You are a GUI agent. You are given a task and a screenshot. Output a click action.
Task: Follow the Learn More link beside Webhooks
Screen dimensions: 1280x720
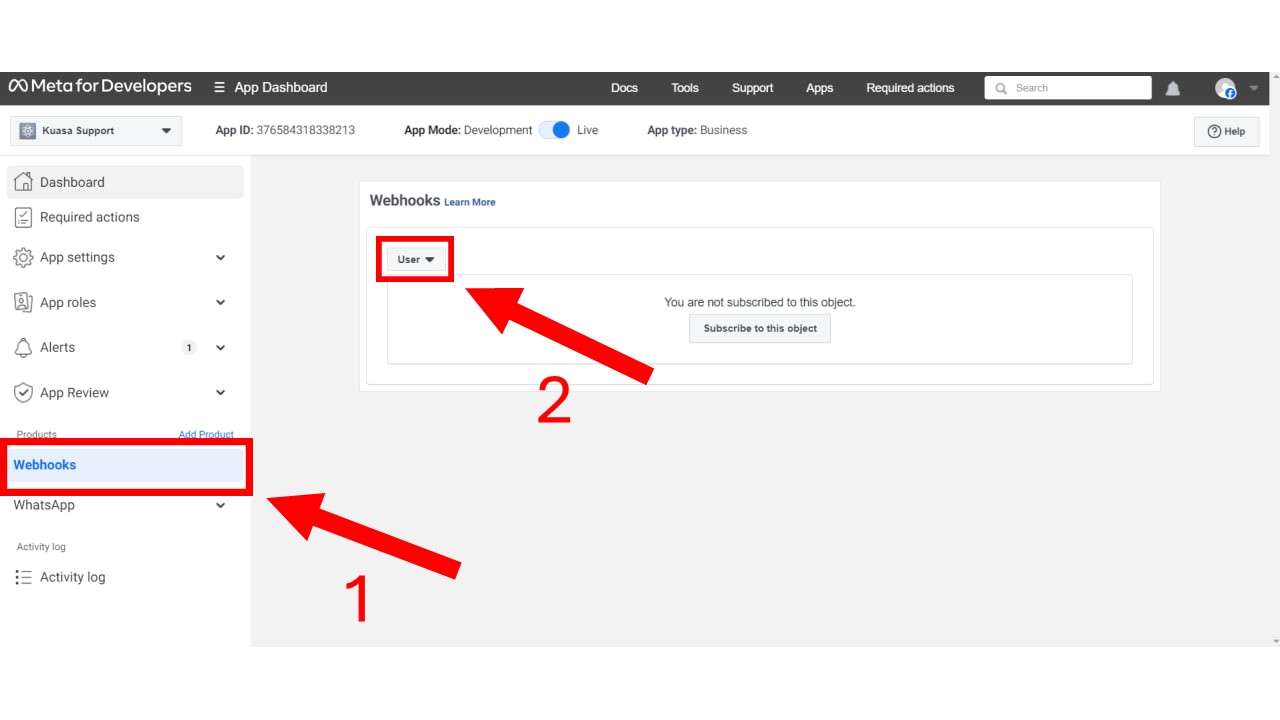[469, 202]
